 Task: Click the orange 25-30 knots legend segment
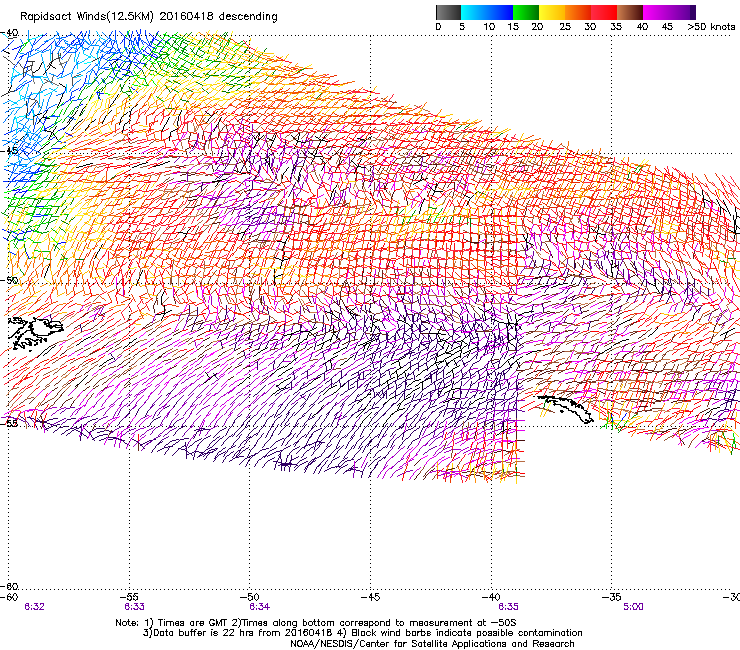578,12
